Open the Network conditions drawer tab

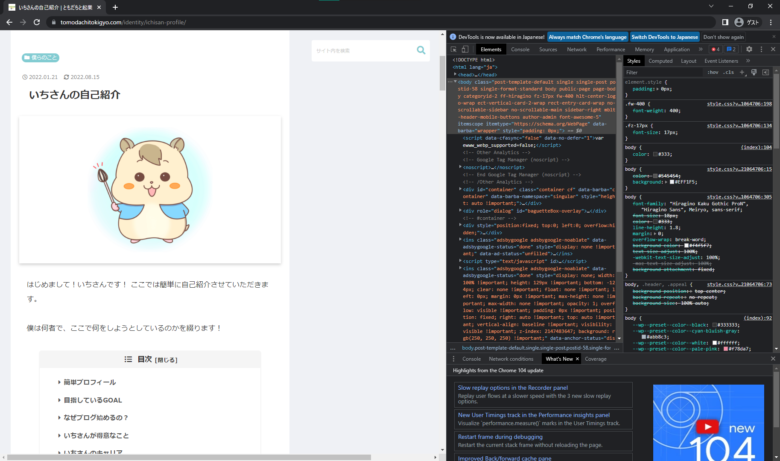coord(510,359)
